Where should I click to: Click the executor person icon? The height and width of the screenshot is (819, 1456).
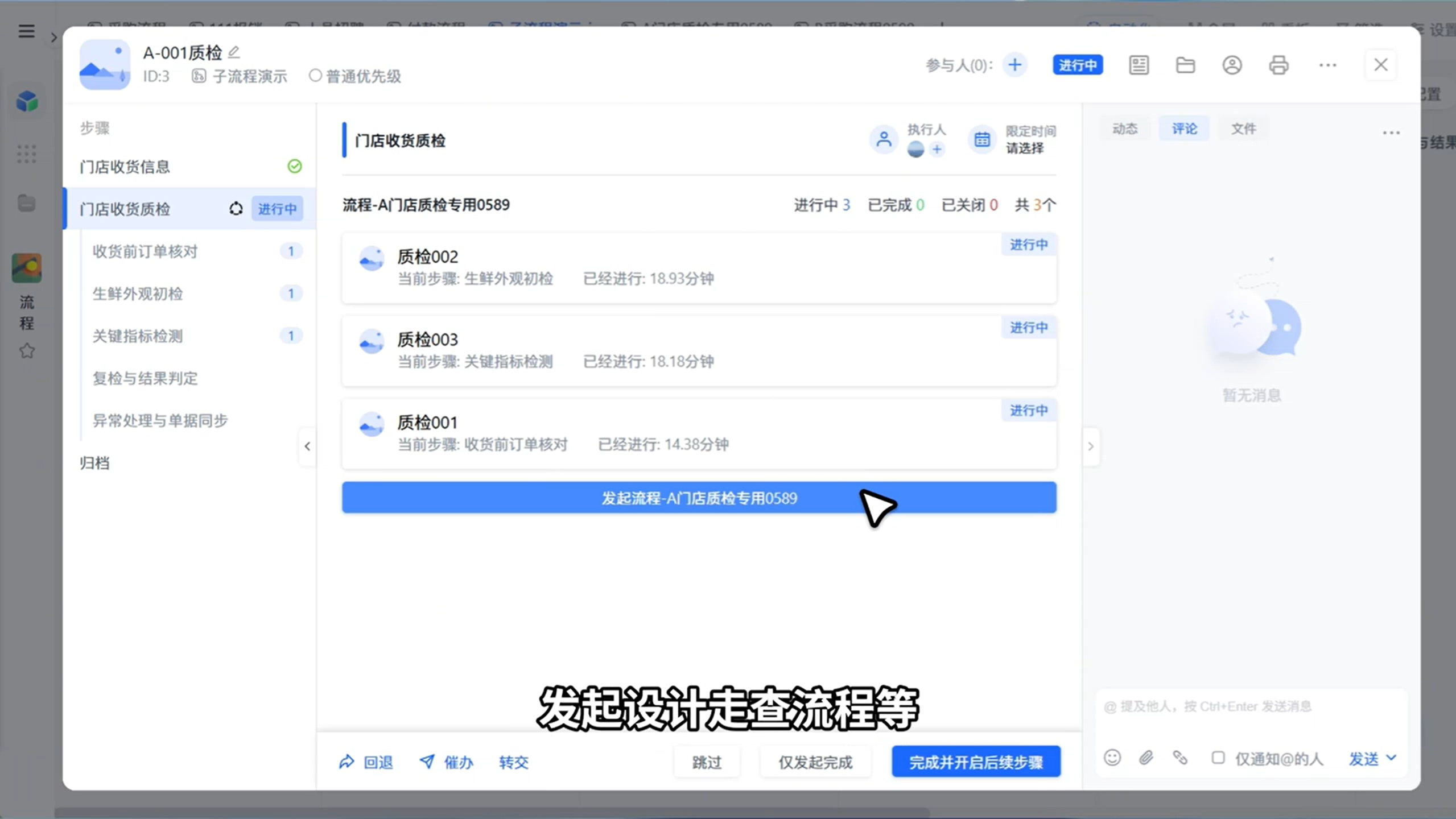[x=884, y=139]
